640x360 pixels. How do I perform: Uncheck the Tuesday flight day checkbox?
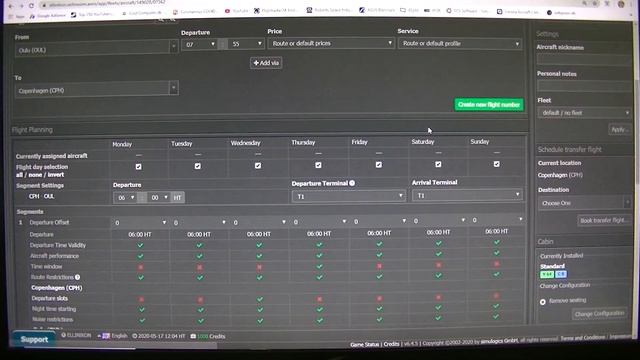point(198,166)
